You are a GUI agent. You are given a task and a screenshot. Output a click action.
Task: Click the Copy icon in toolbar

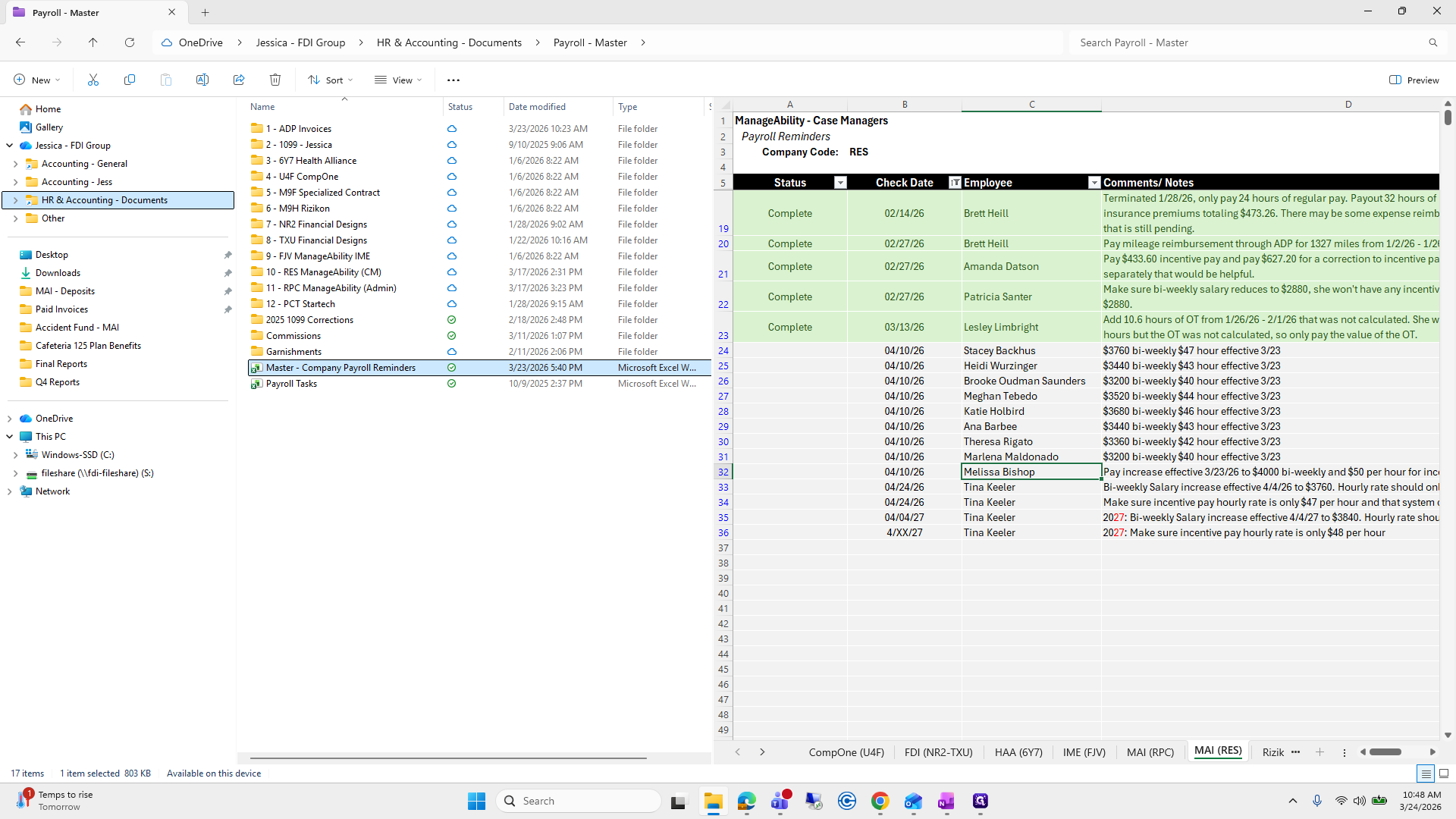pos(130,80)
